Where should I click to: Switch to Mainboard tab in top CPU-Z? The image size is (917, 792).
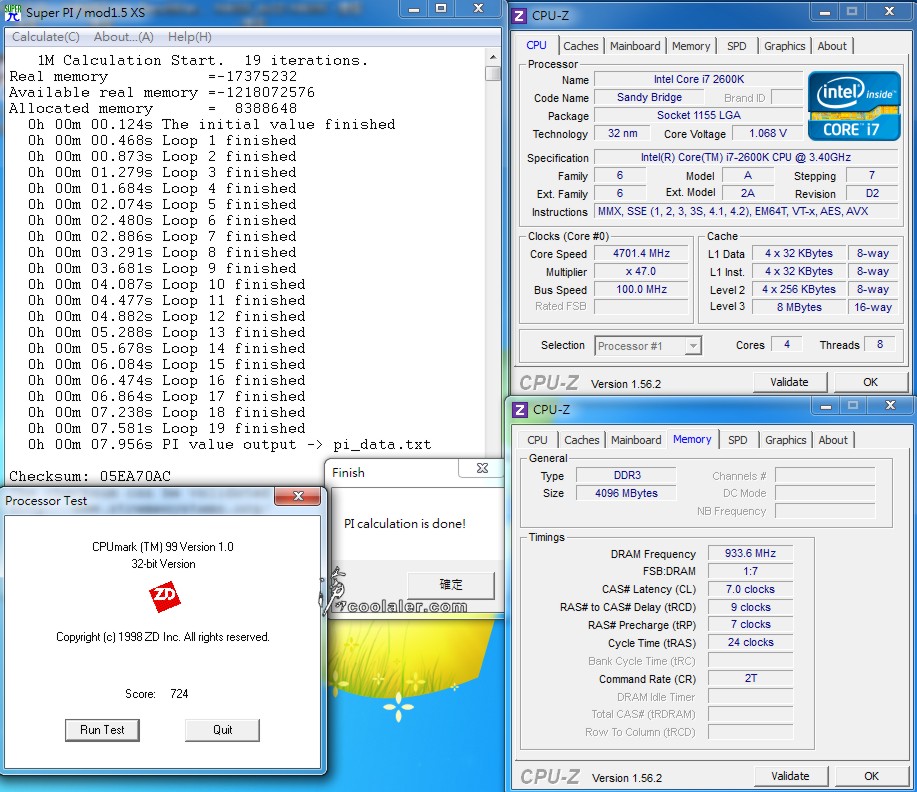635,46
